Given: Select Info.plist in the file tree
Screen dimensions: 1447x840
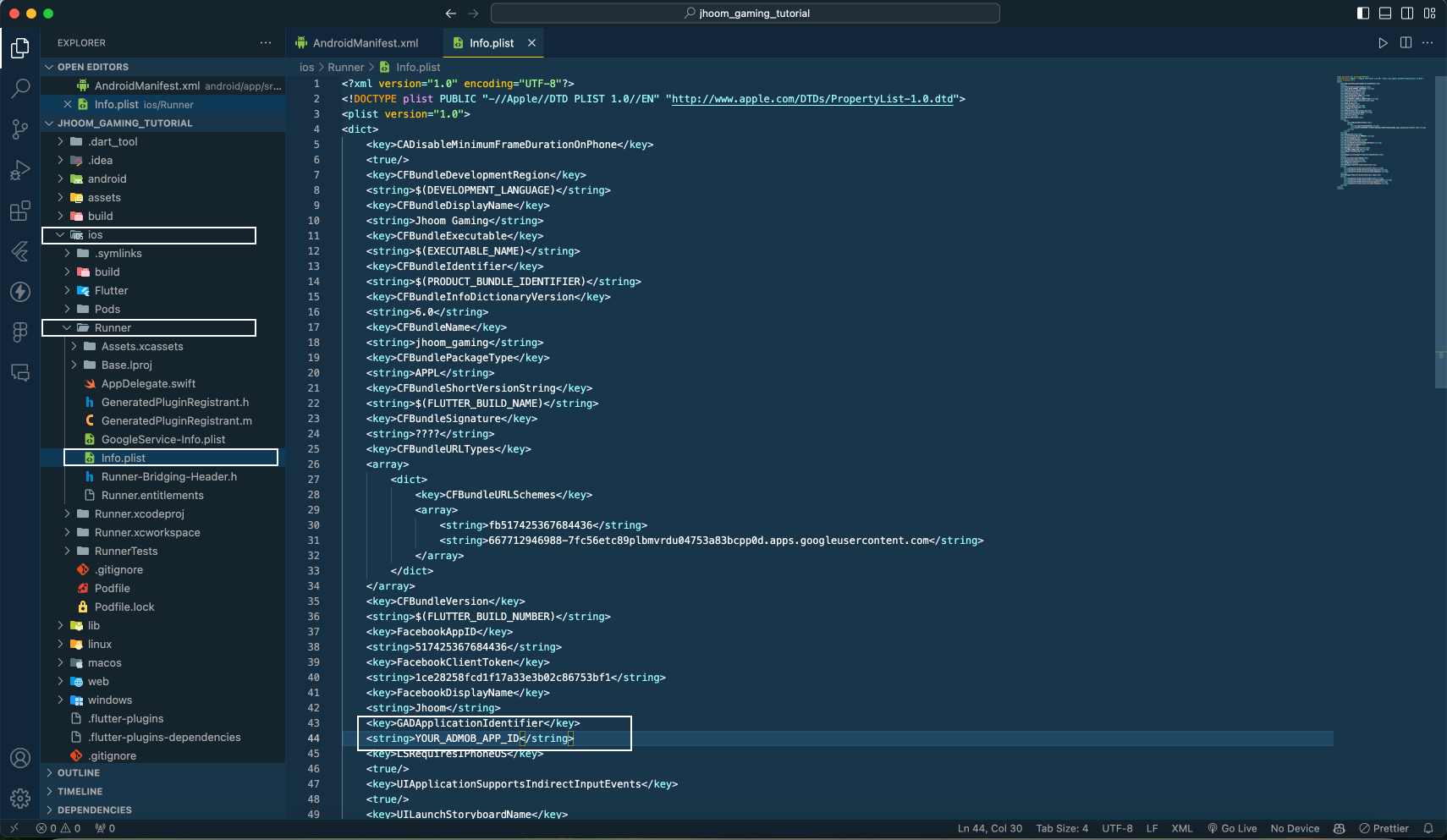Looking at the screenshot, I should click(162, 458).
